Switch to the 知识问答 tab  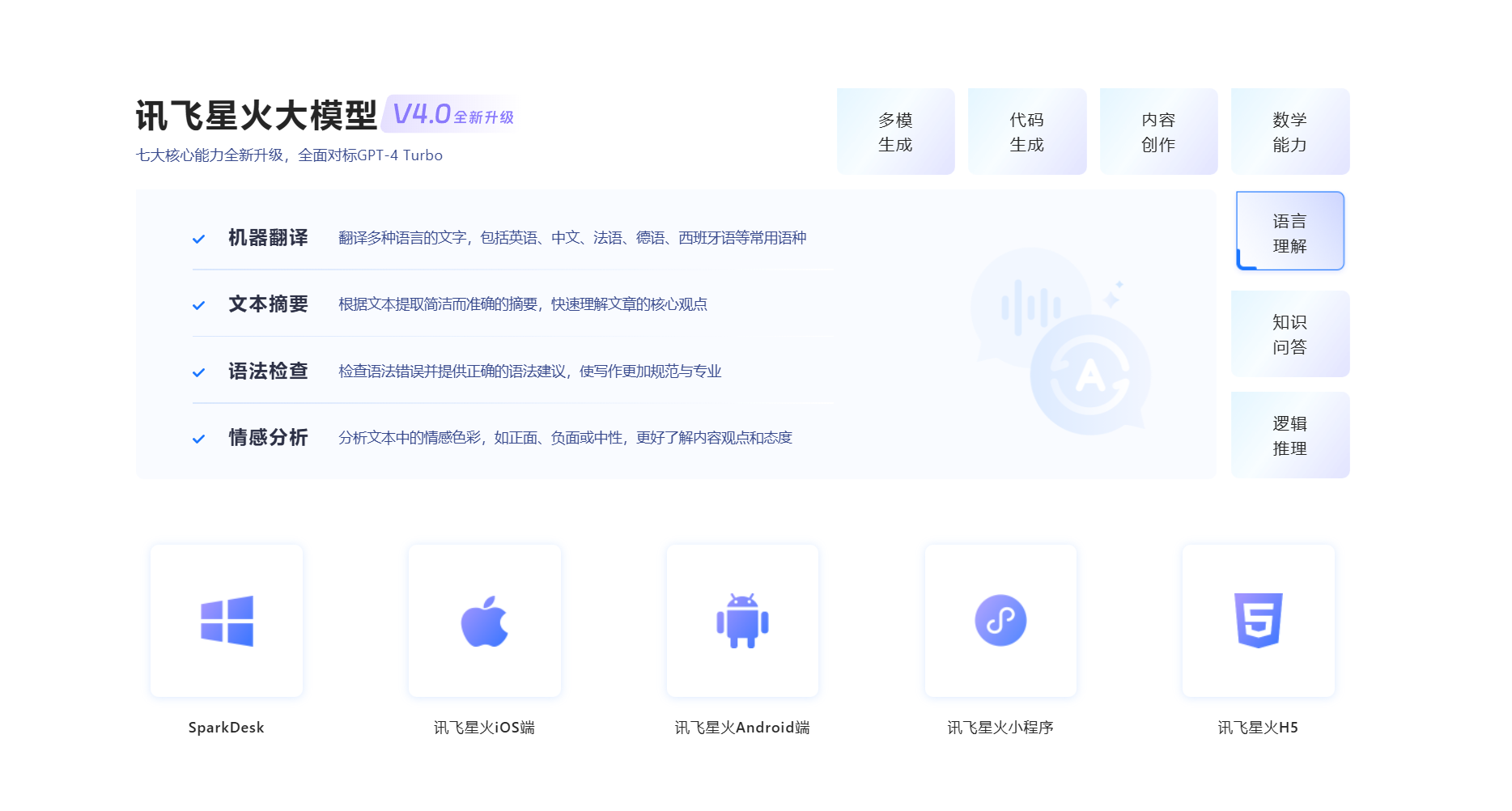pyautogui.click(x=1290, y=334)
